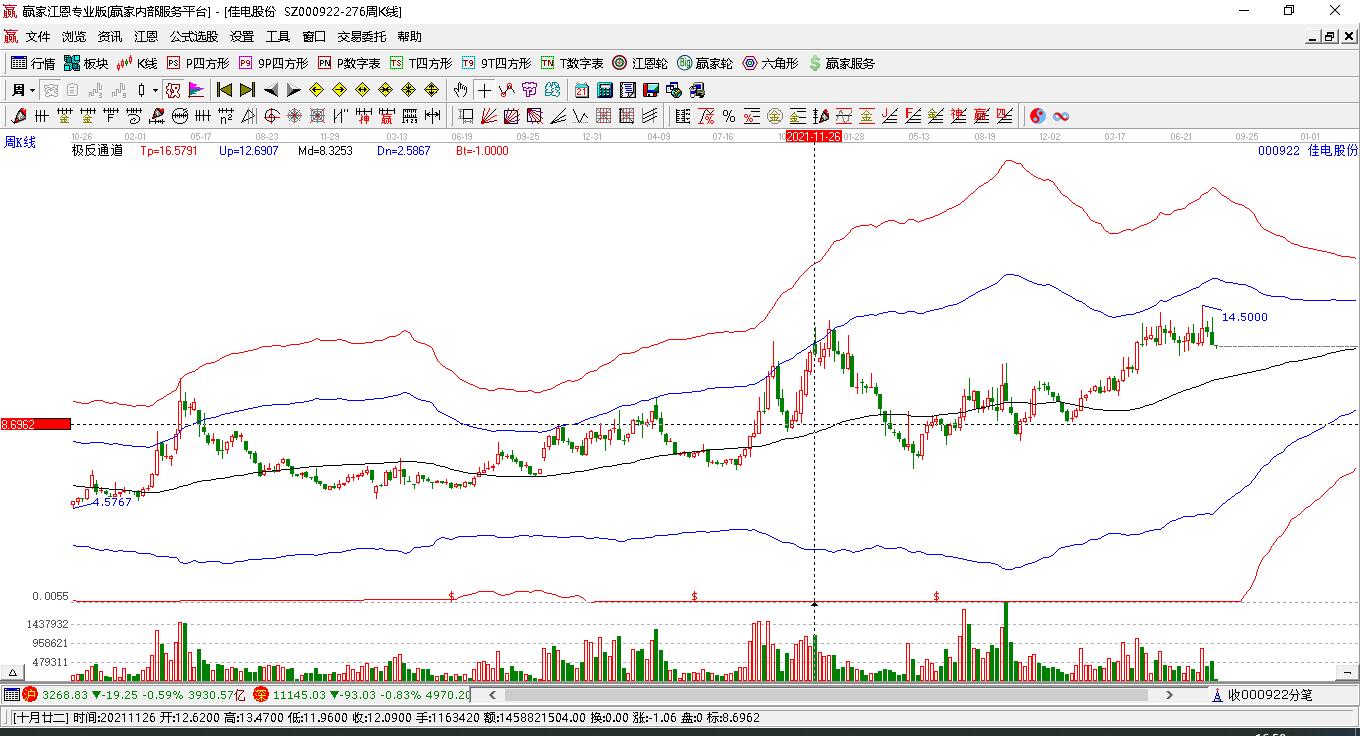Screen dimensions: 1360x736
Task: Click the grid icon in status bar
Action: click(x=12, y=694)
